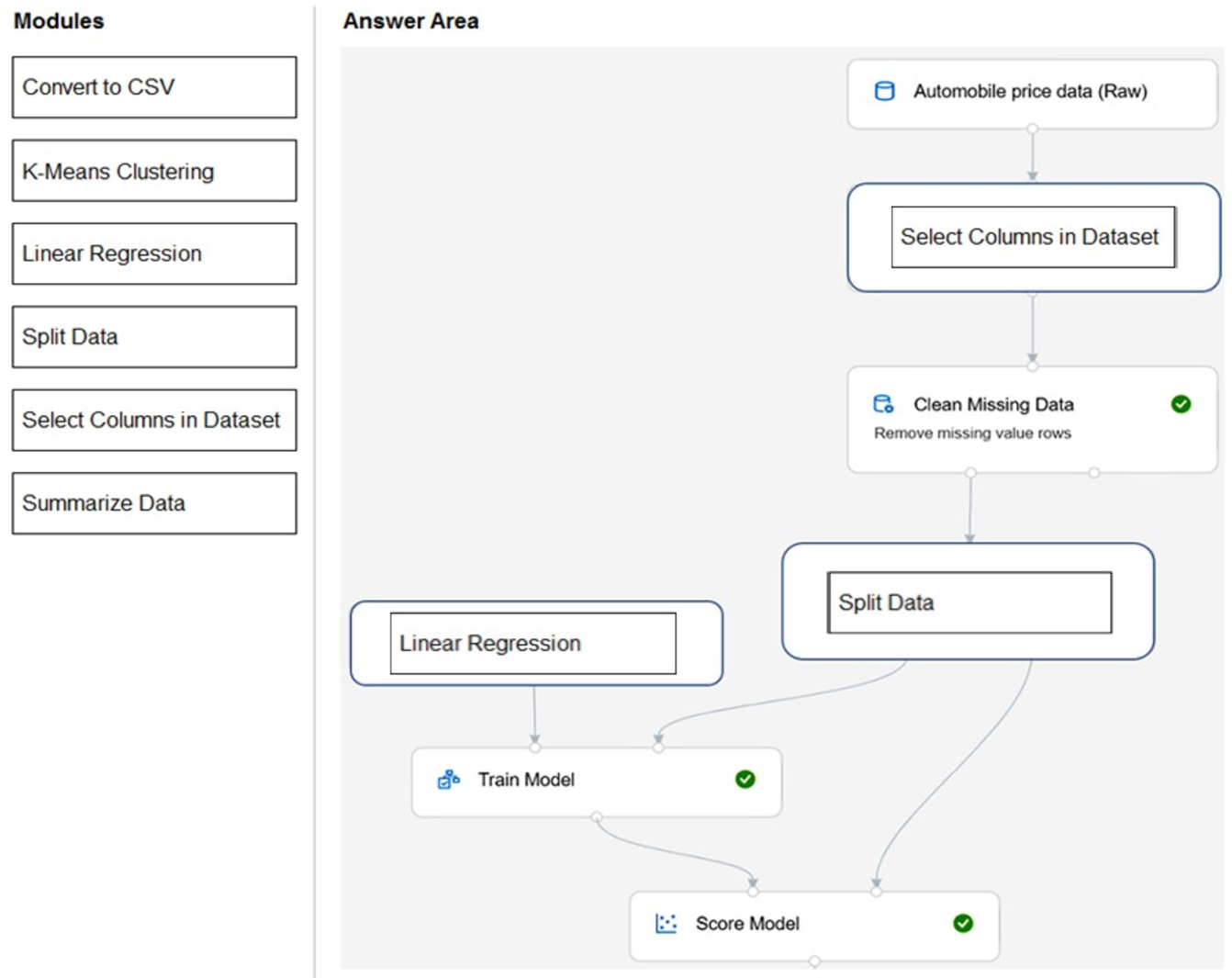Screen dimensions: 1232x978
Task: Click the output port below Automobile price data
Action: (x=1032, y=129)
